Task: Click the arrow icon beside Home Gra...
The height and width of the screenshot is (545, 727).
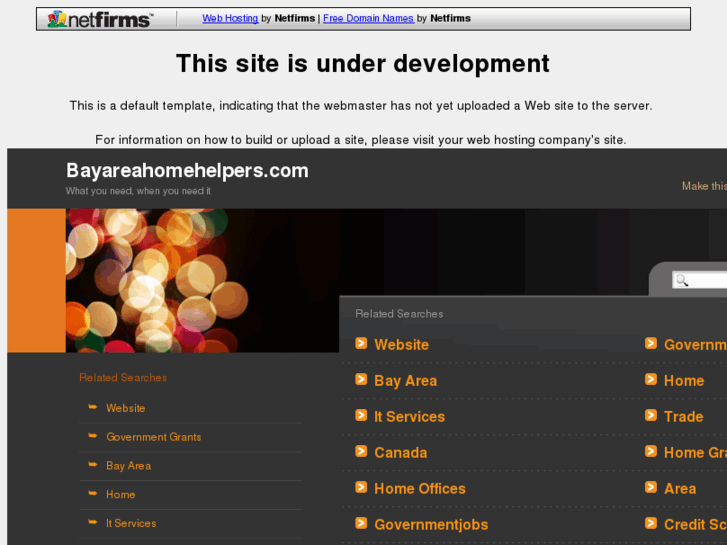Action: [651, 451]
